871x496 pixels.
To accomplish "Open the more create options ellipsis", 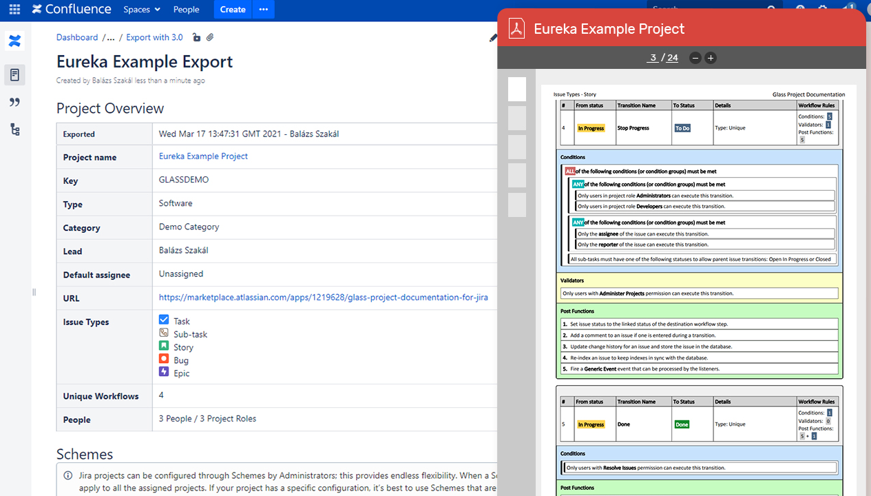I will coord(263,9).
